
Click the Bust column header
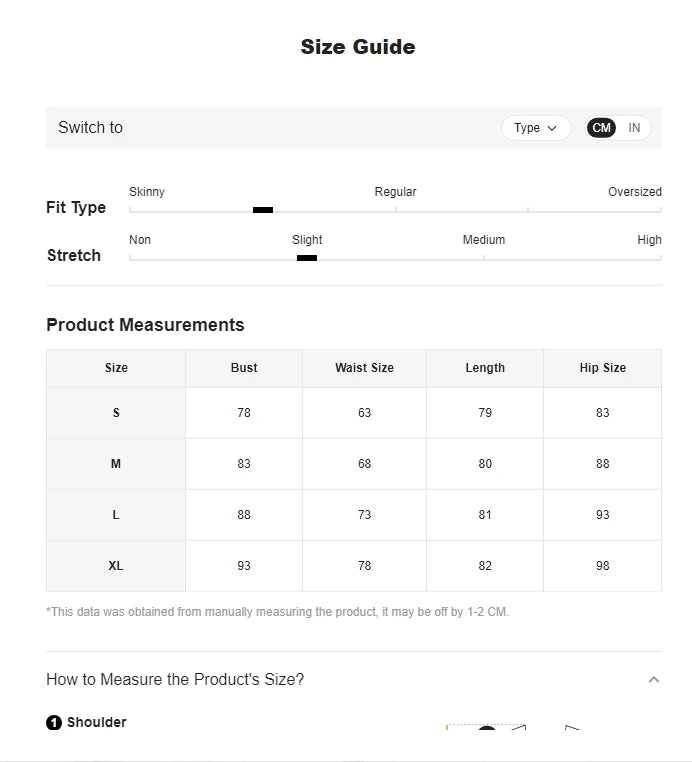click(244, 368)
